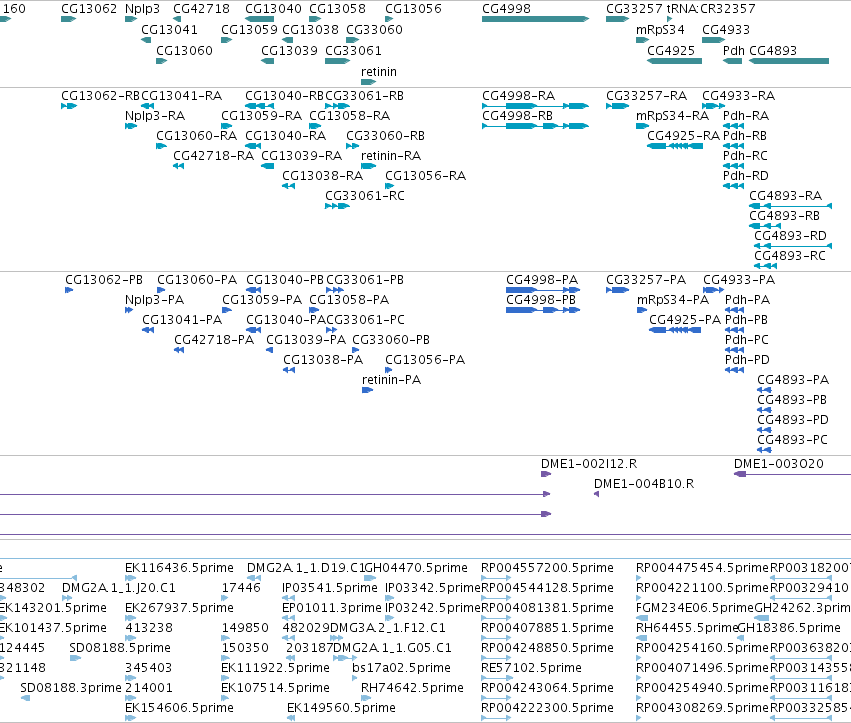Click the retinin gene label
The height and width of the screenshot is (723, 851).
[379, 72]
